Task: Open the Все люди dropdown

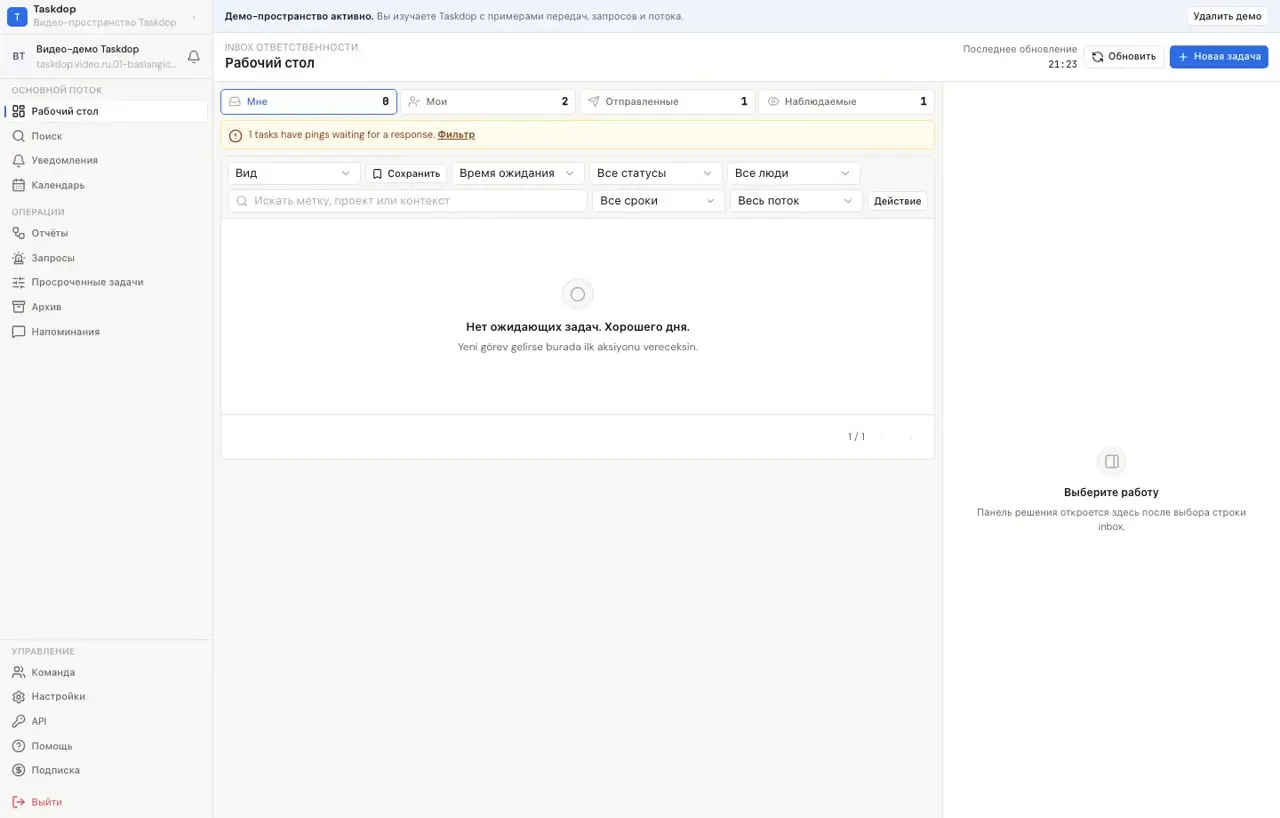Action: point(793,173)
